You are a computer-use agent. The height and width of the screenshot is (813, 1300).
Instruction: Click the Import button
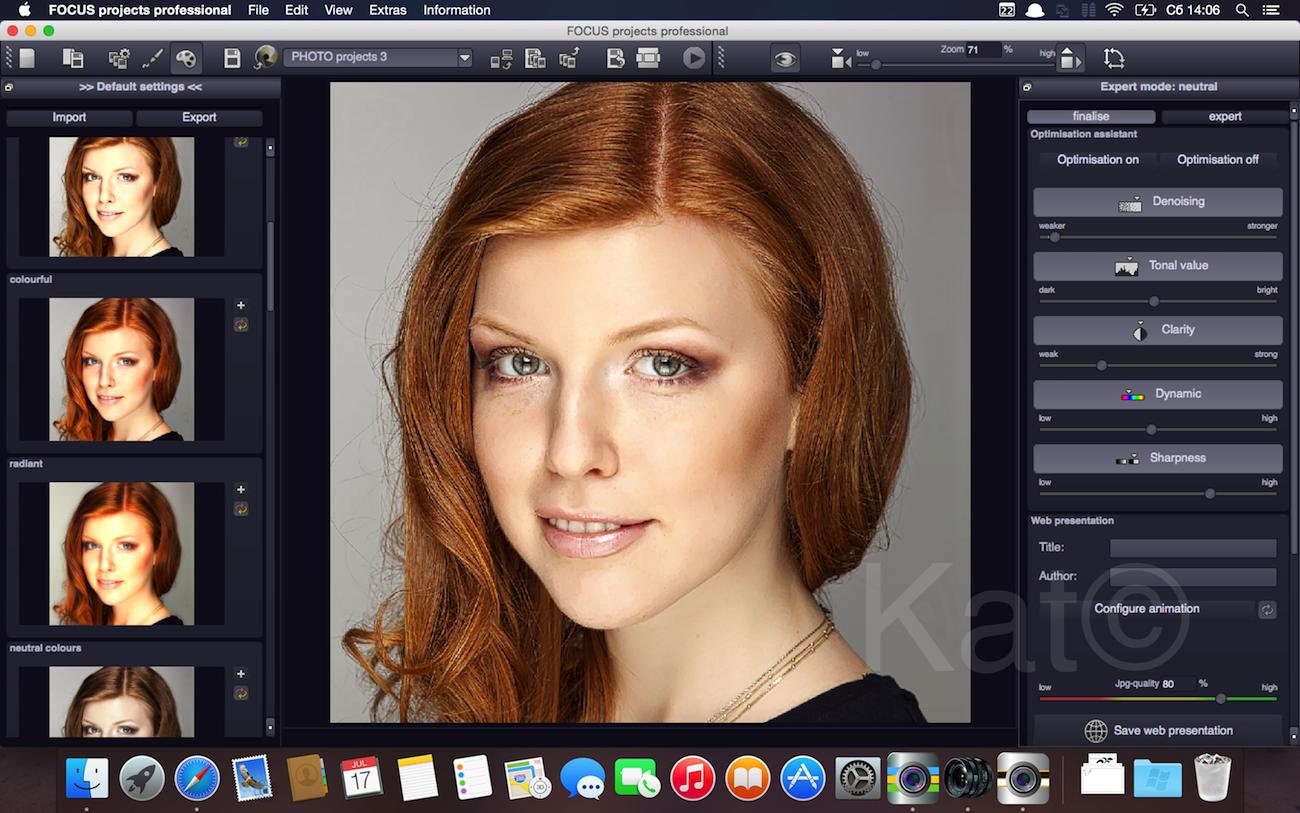pos(69,118)
